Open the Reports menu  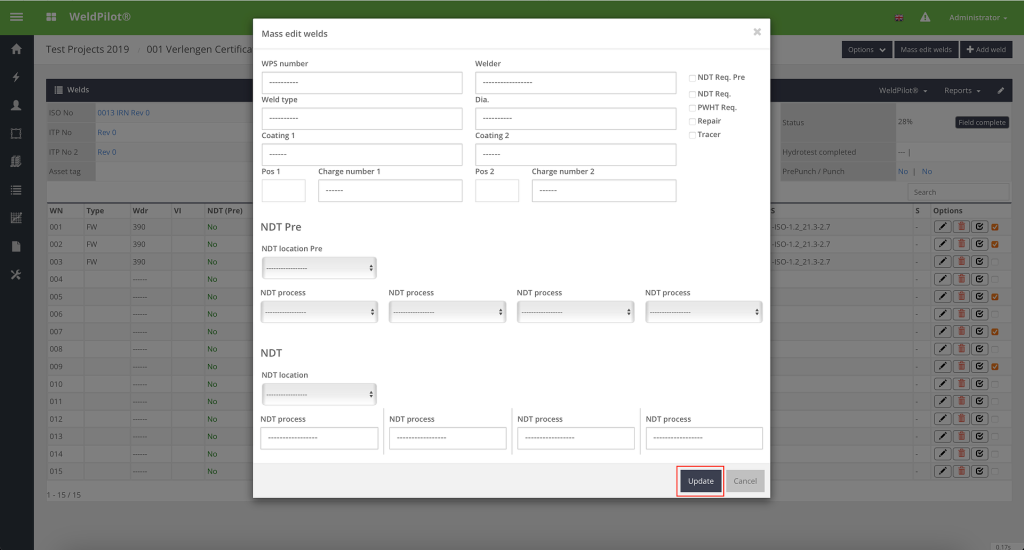[x=961, y=90]
